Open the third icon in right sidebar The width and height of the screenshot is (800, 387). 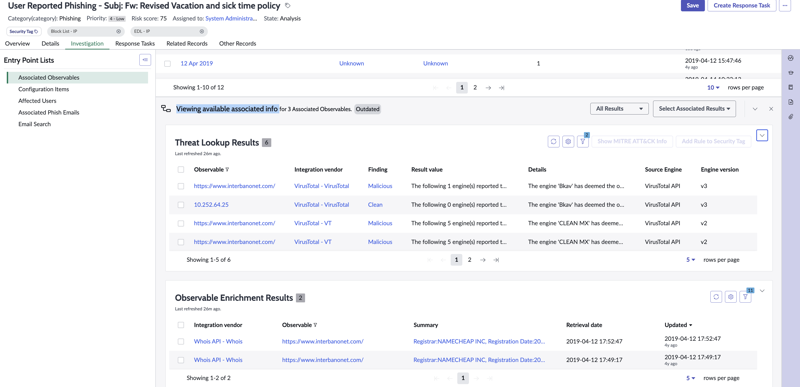(791, 87)
